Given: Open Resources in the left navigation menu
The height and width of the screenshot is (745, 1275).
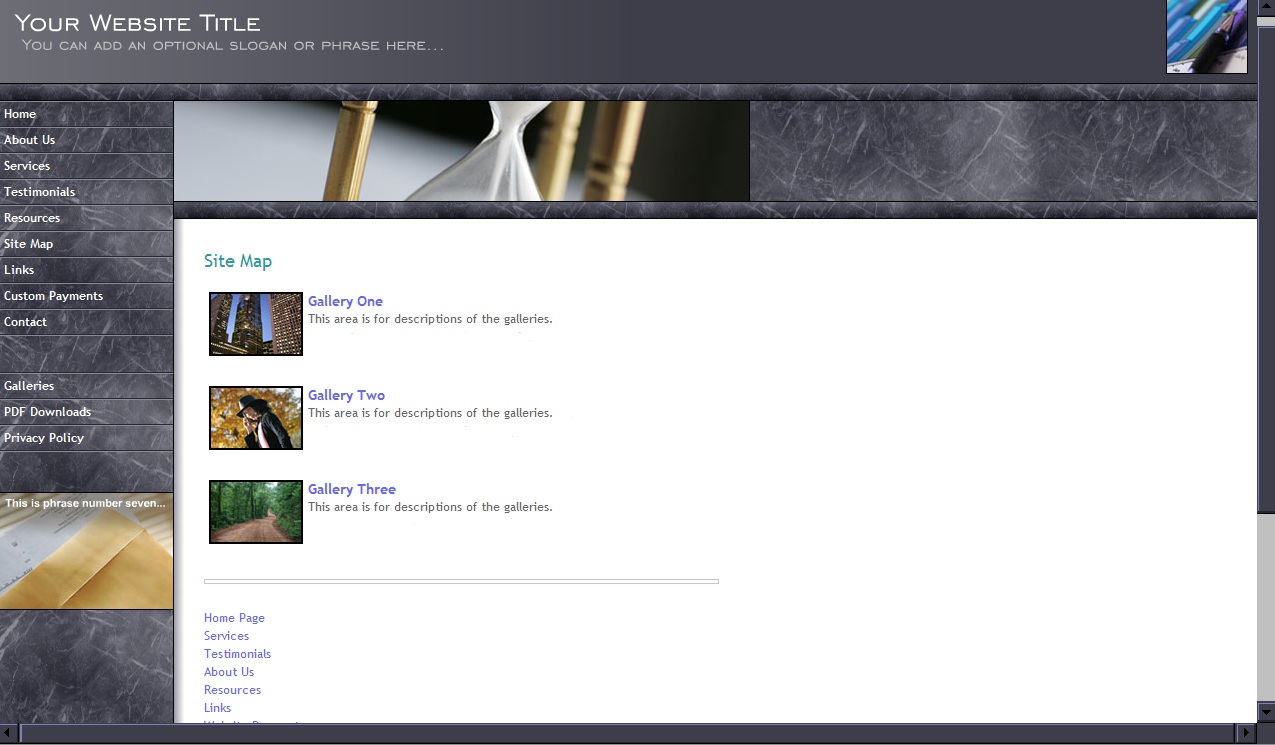Looking at the screenshot, I should coord(86,218).
